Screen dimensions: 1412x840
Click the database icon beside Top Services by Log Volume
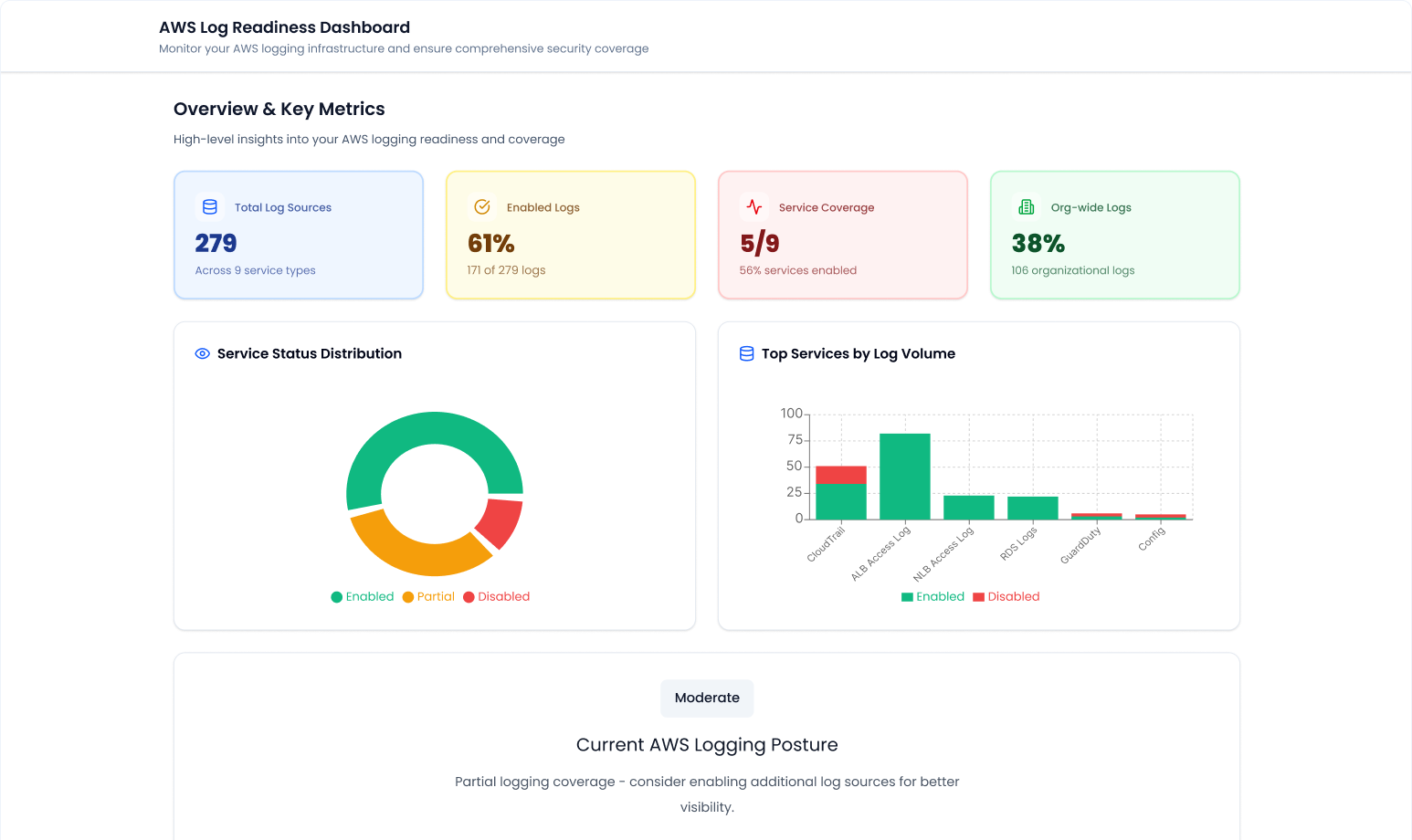[746, 353]
